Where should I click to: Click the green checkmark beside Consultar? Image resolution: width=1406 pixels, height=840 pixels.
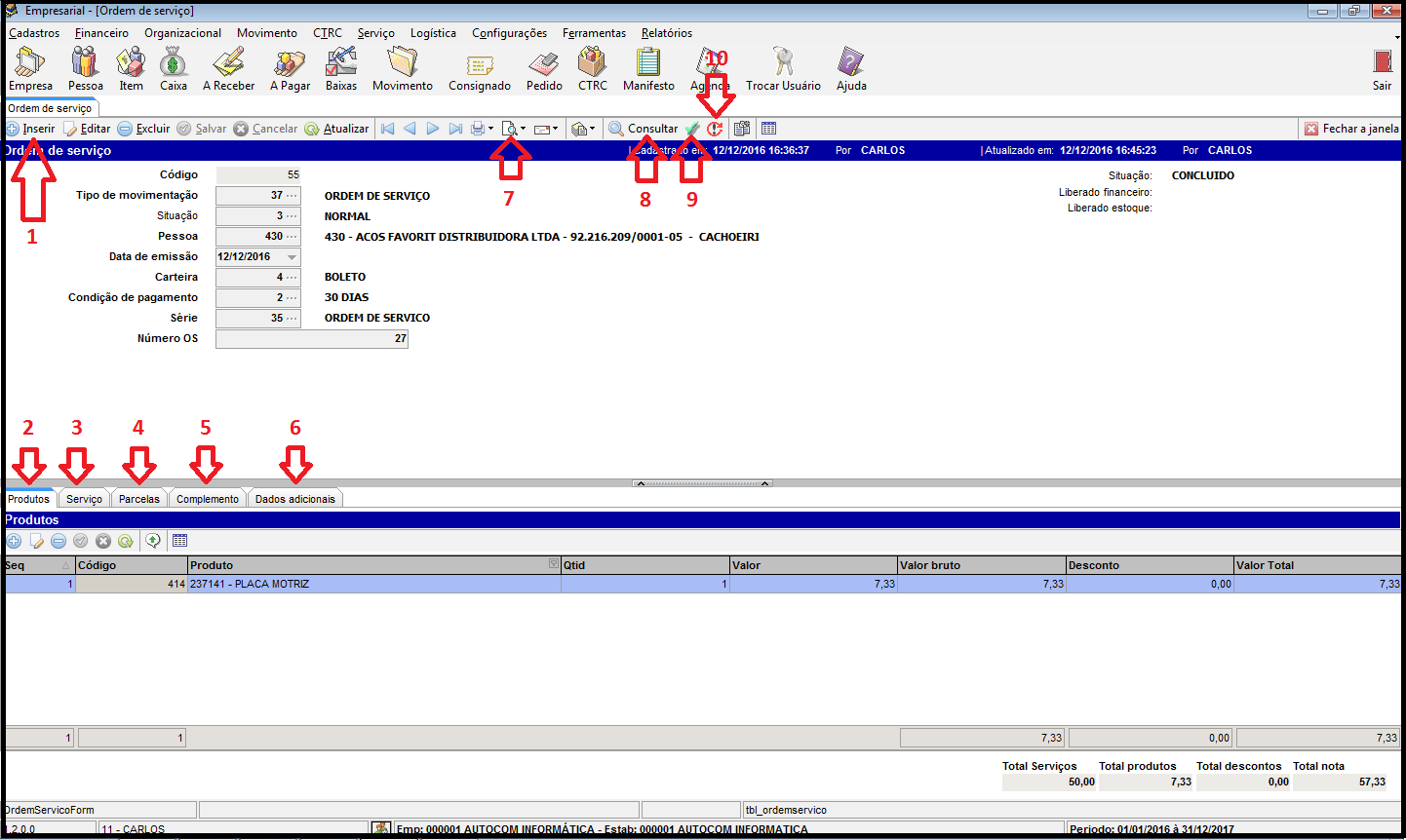pyautogui.click(x=692, y=129)
